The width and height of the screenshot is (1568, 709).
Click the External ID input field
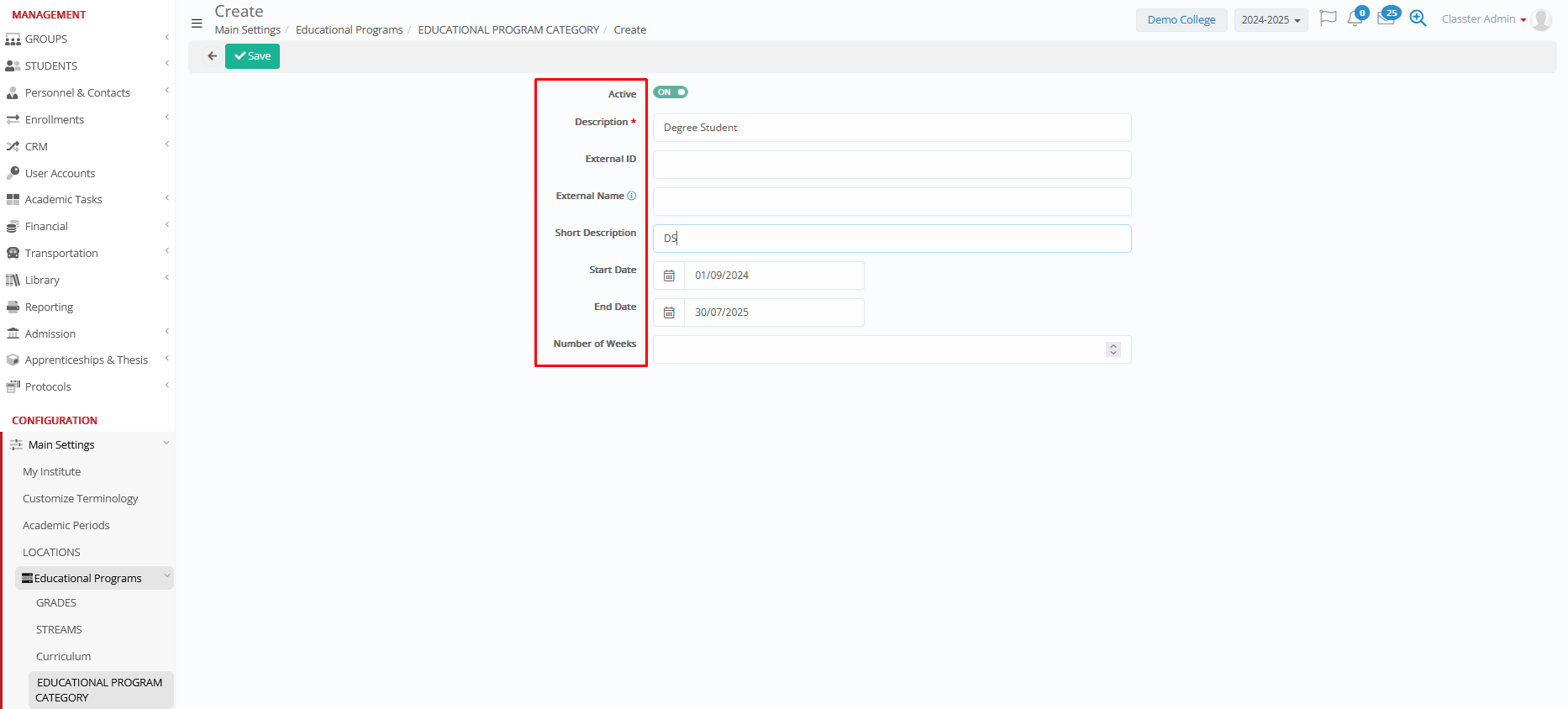[892, 165]
